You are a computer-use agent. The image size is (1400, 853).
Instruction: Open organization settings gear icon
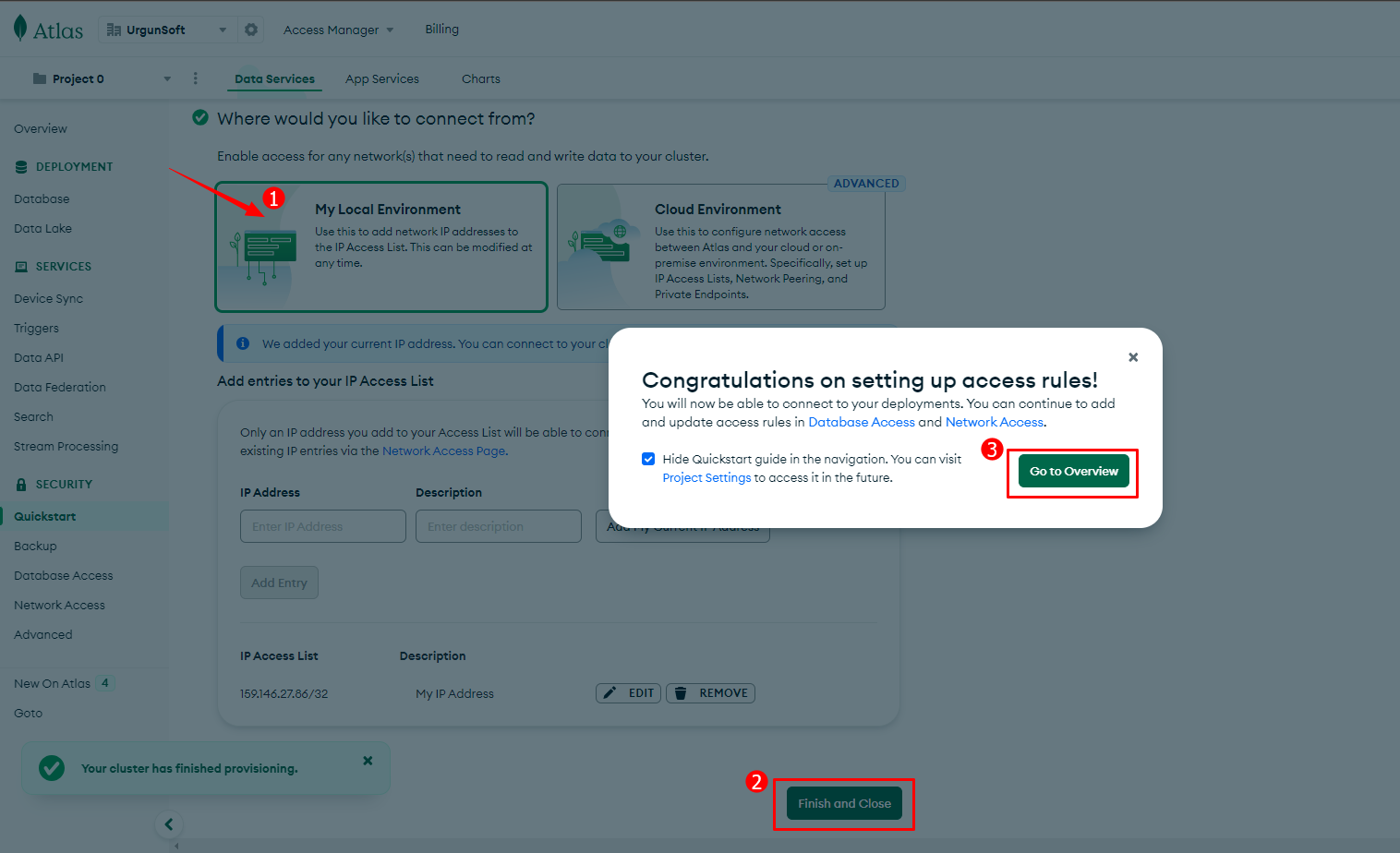251,30
